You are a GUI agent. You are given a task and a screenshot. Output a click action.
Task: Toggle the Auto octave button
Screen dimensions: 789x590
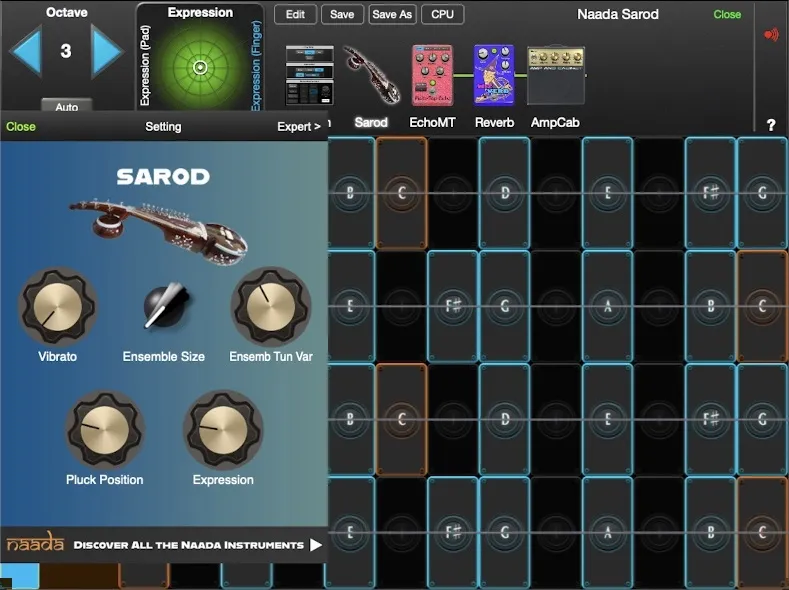click(66, 106)
